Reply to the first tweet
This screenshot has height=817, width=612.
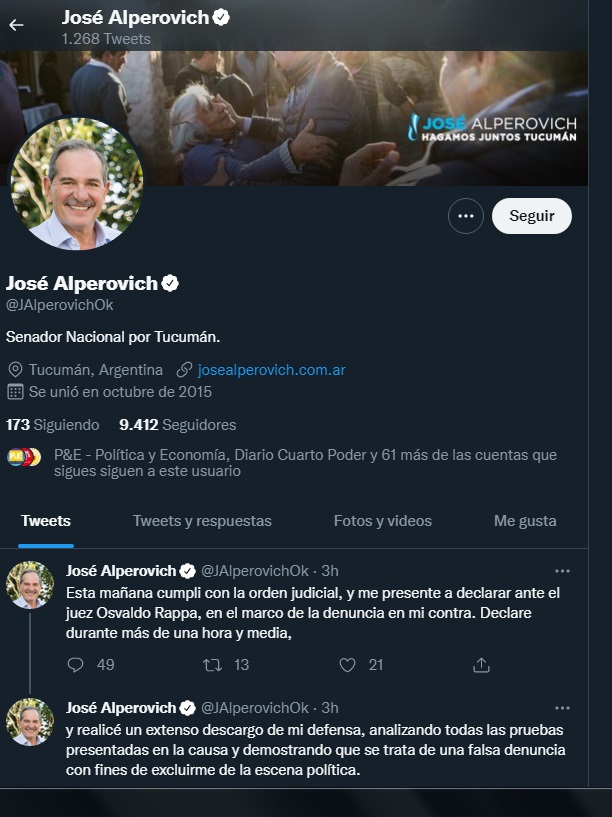coord(76,665)
